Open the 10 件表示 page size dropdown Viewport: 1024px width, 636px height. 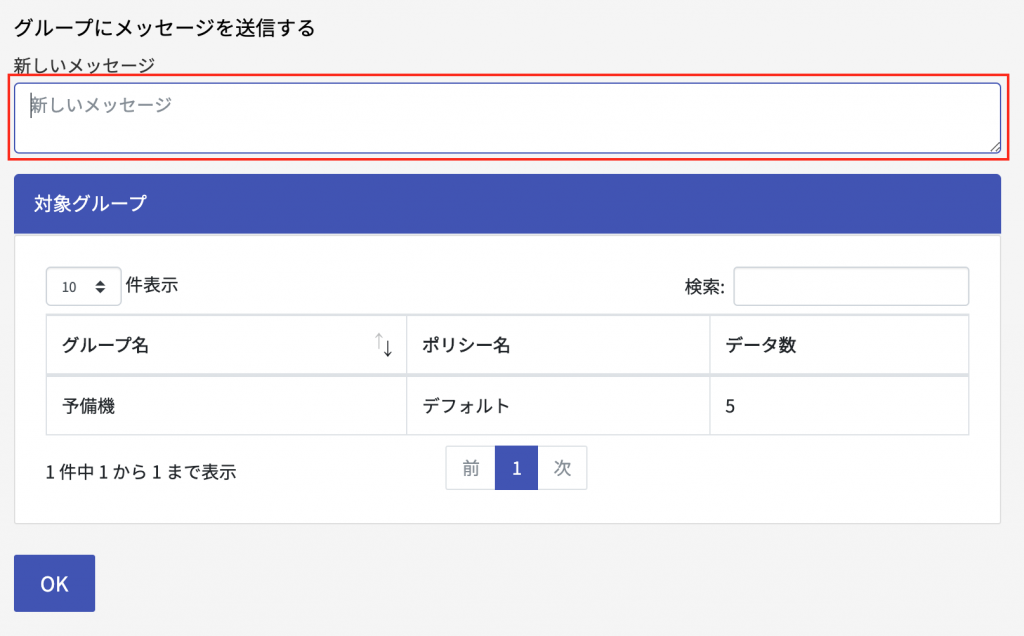tap(83, 286)
